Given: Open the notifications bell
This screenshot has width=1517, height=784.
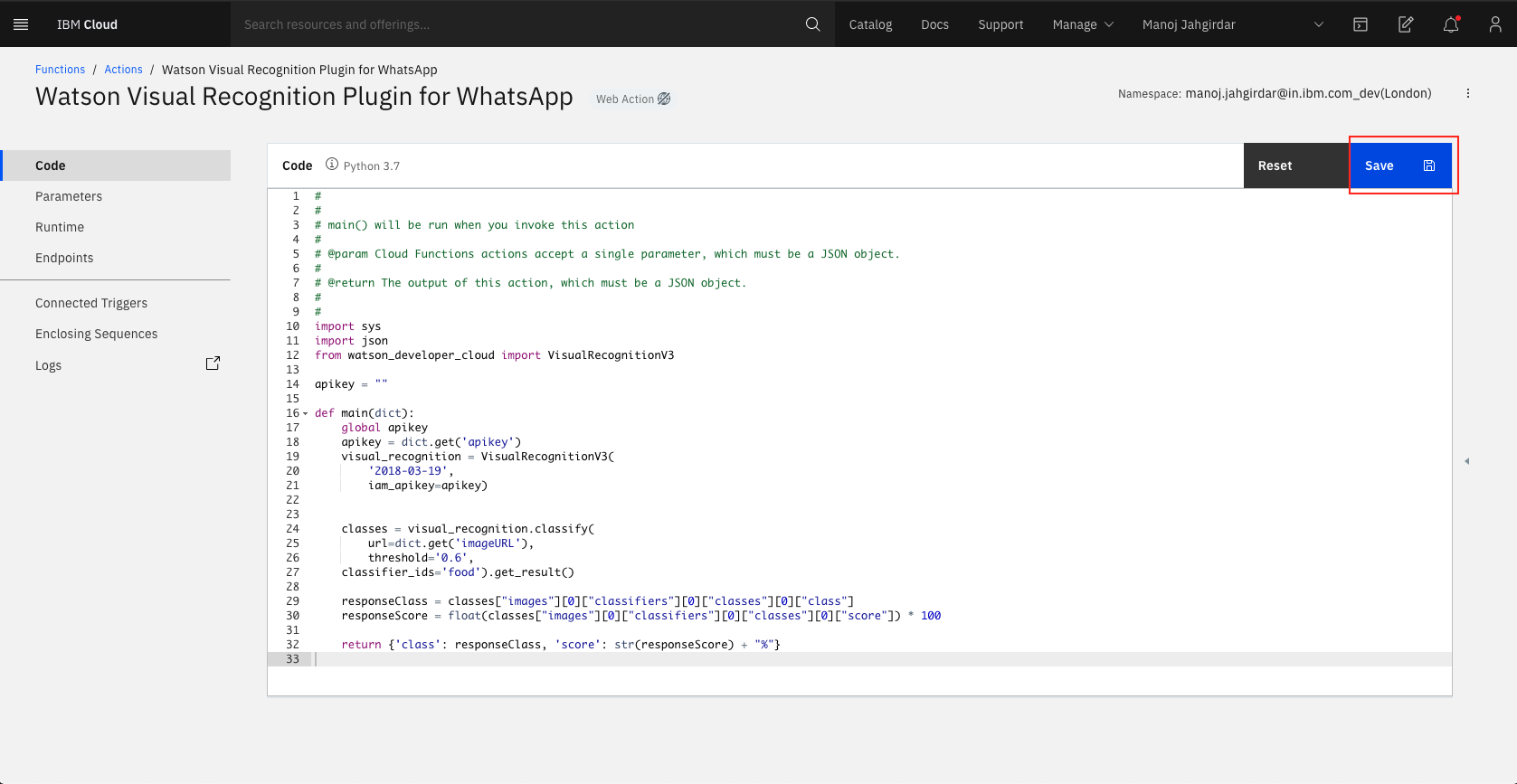Looking at the screenshot, I should (x=1451, y=24).
